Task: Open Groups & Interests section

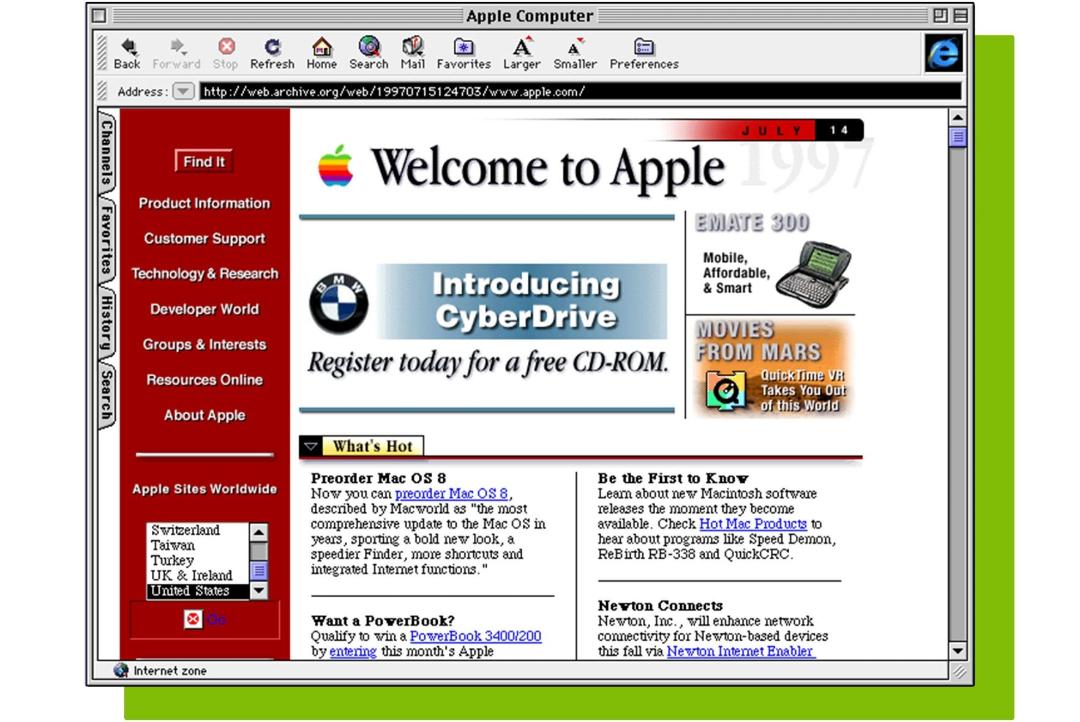Action: (205, 344)
